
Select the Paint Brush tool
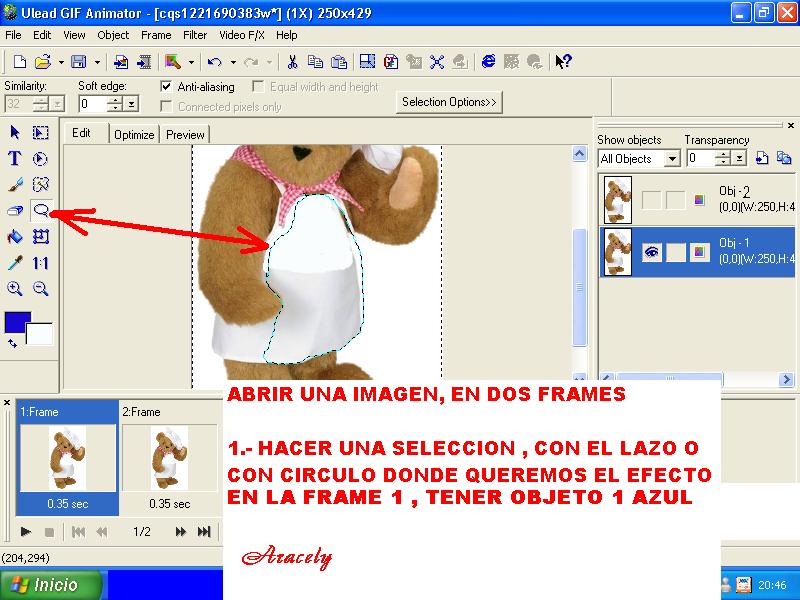point(15,184)
